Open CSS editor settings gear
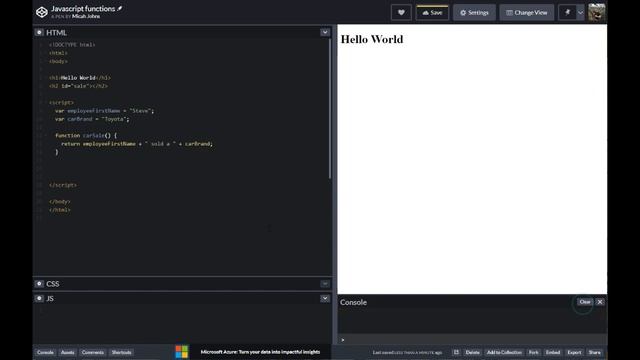Image resolution: width=640 pixels, height=360 pixels. (39, 284)
